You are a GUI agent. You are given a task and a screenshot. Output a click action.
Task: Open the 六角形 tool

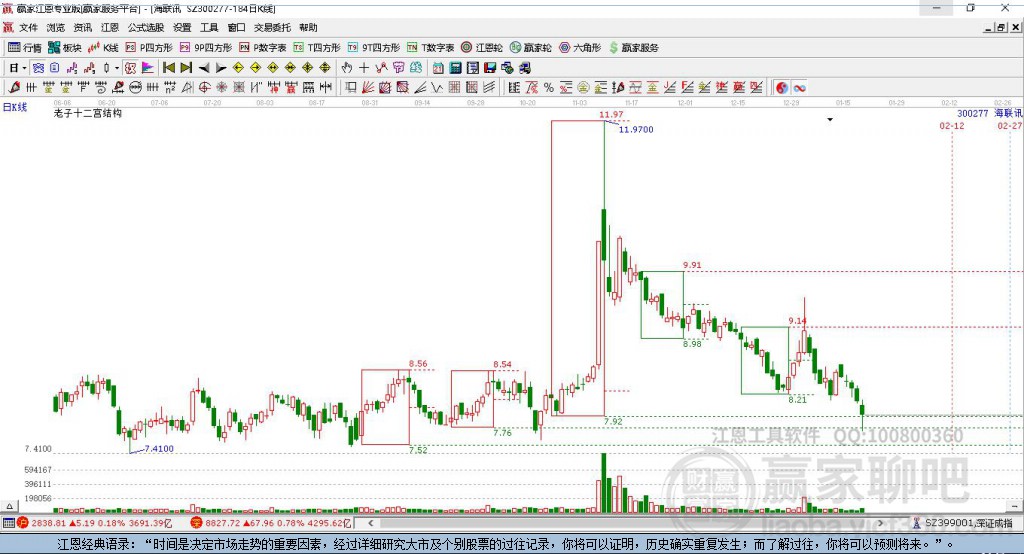point(580,48)
